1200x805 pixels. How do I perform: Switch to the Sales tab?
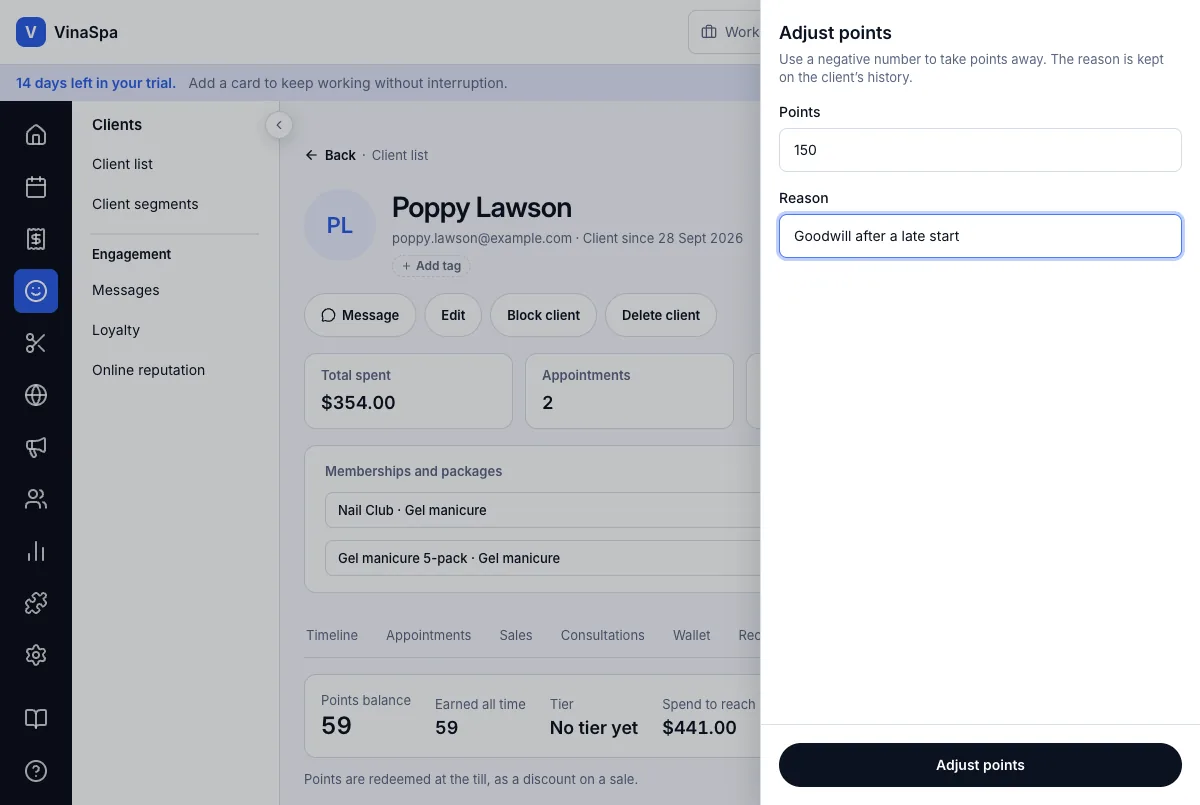pos(516,635)
